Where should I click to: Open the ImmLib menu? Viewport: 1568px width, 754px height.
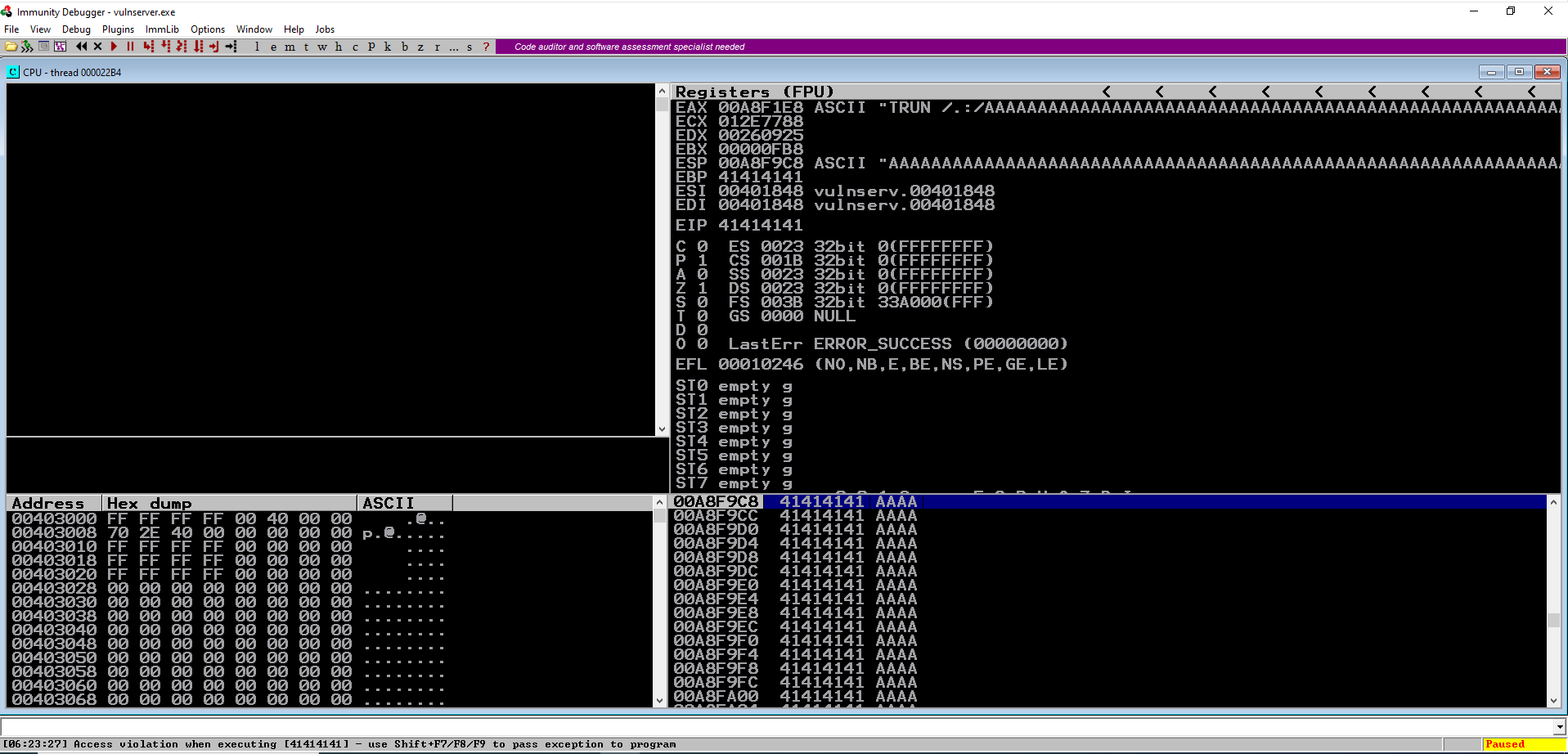pos(162,29)
